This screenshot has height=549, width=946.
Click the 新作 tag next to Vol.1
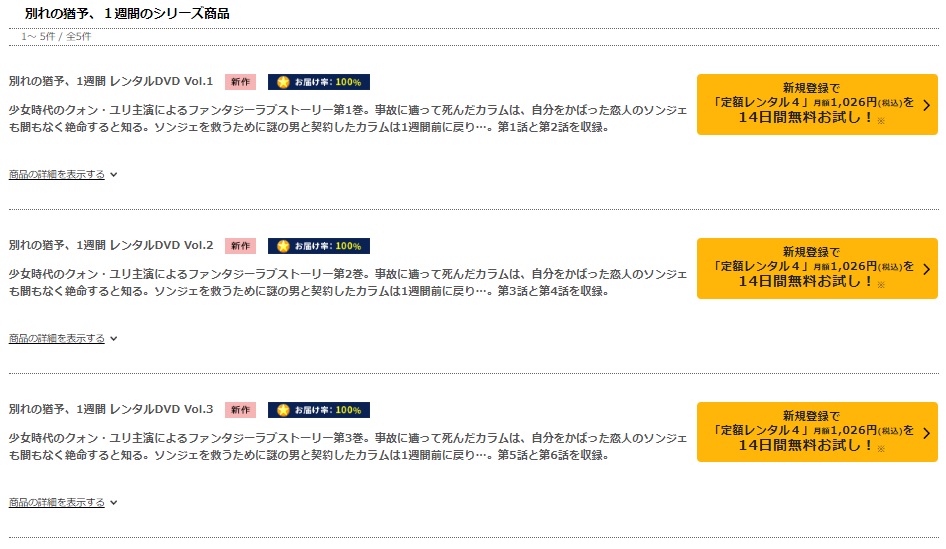(240, 82)
